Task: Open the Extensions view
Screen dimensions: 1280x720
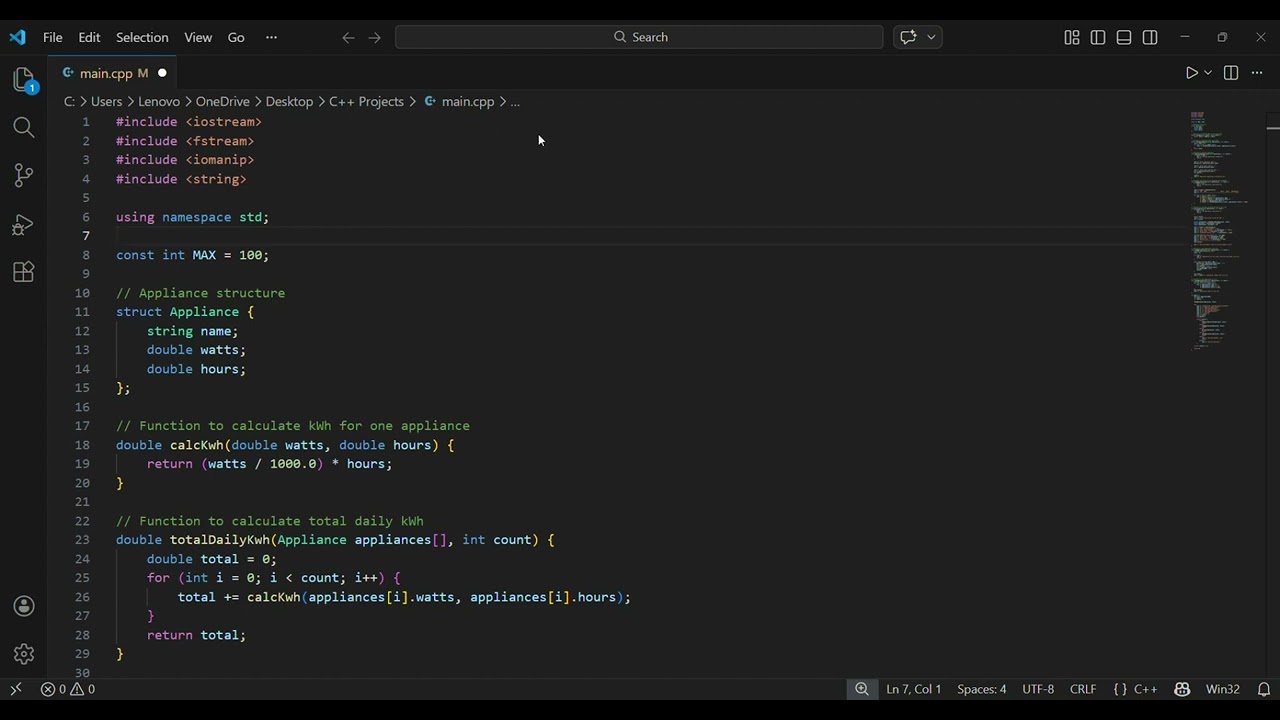Action: [x=24, y=272]
